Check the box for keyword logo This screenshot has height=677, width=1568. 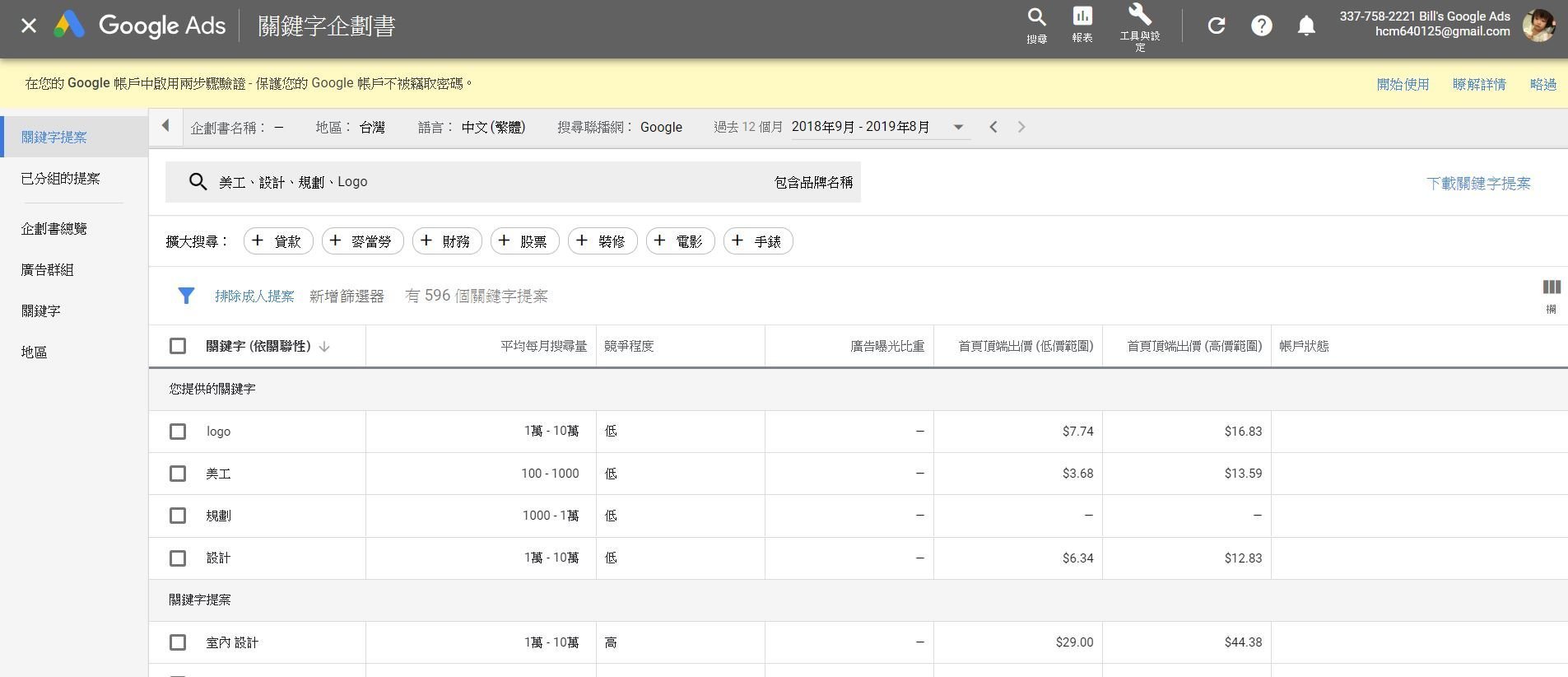pyautogui.click(x=178, y=432)
